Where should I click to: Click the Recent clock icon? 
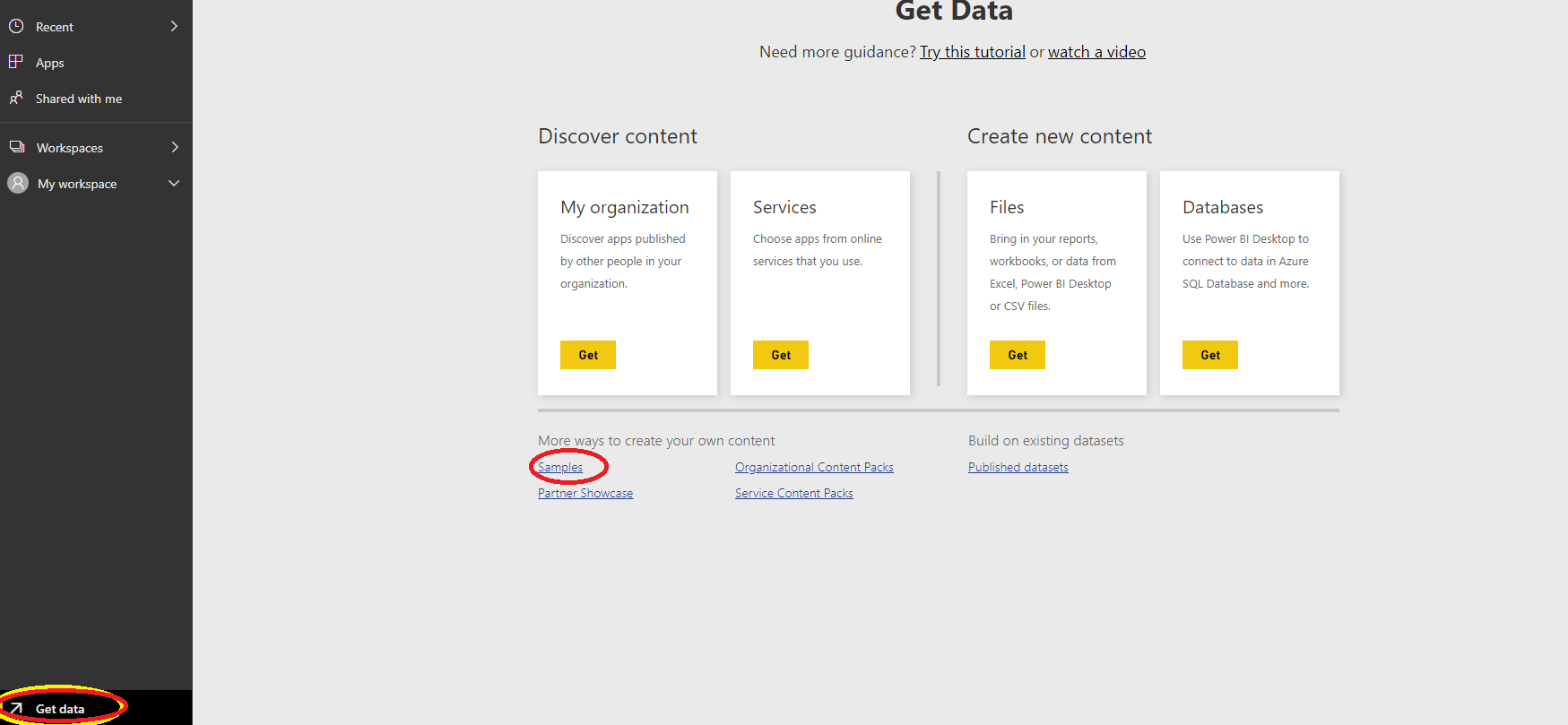click(16, 26)
